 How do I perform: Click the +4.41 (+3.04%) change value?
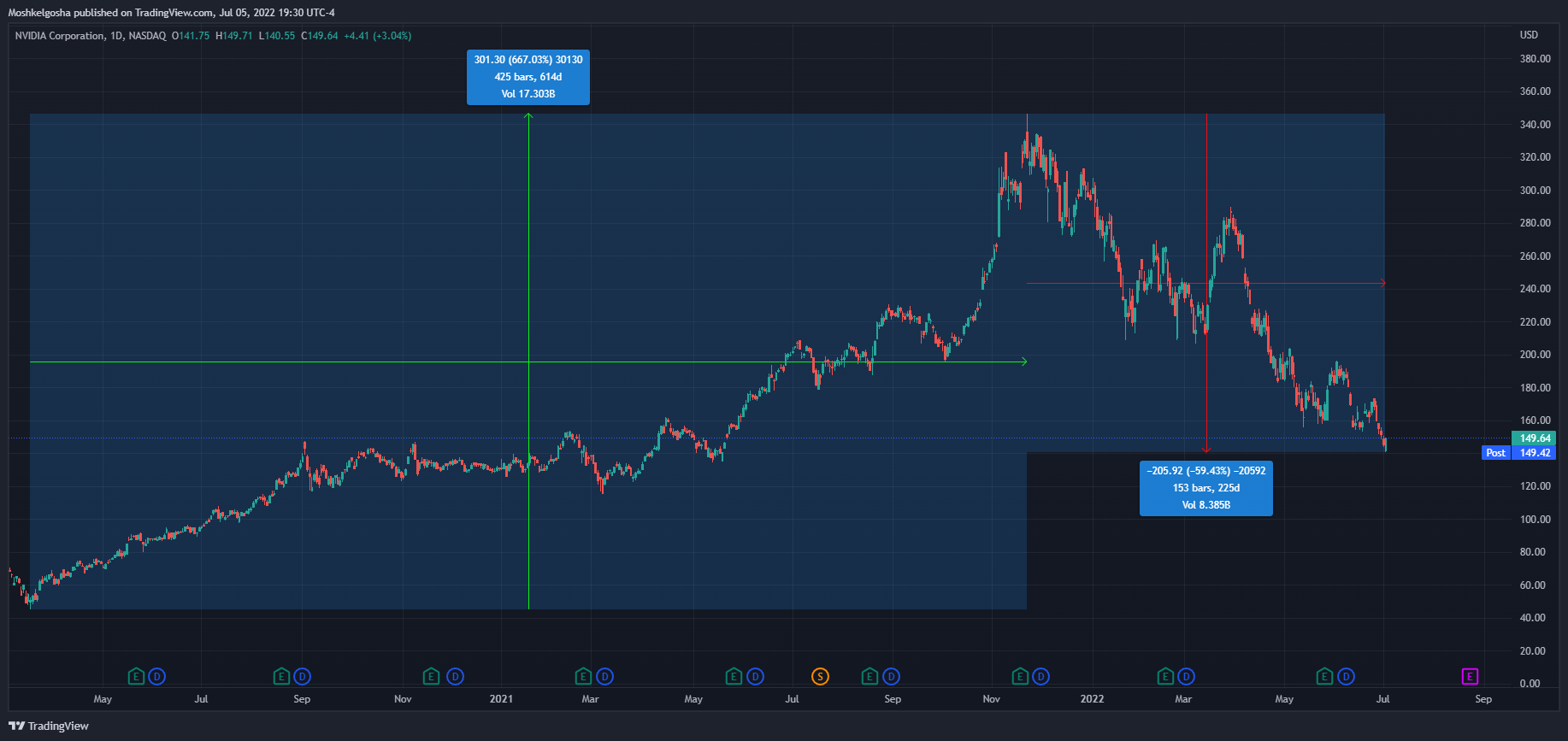click(x=378, y=36)
